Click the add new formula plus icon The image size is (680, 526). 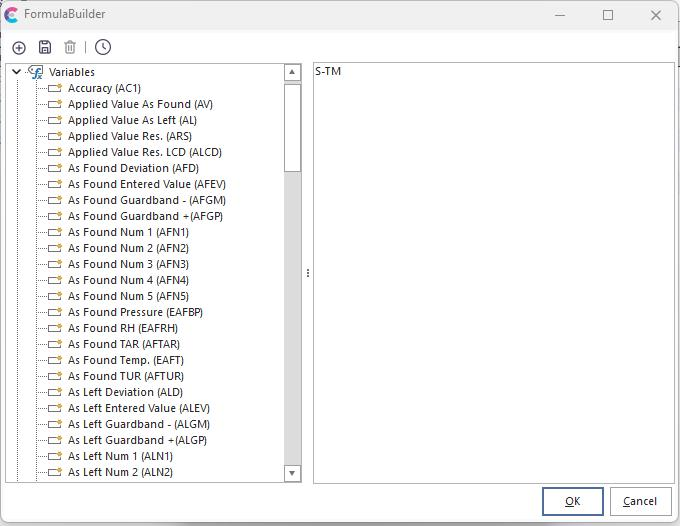(19, 47)
